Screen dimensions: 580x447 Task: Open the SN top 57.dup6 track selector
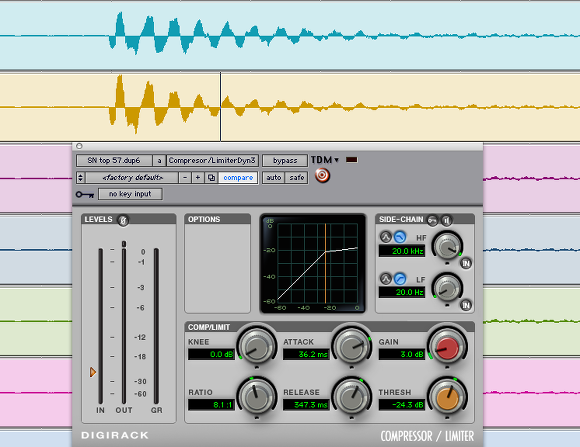tap(114, 161)
